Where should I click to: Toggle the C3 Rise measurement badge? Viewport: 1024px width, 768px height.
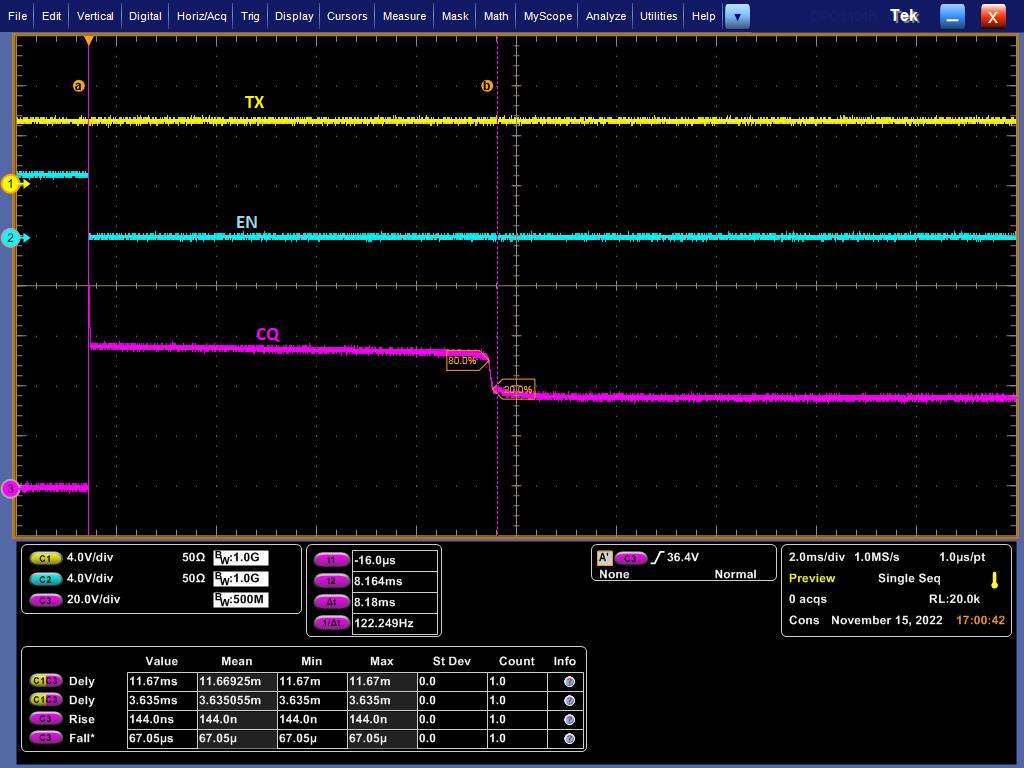pos(45,719)
